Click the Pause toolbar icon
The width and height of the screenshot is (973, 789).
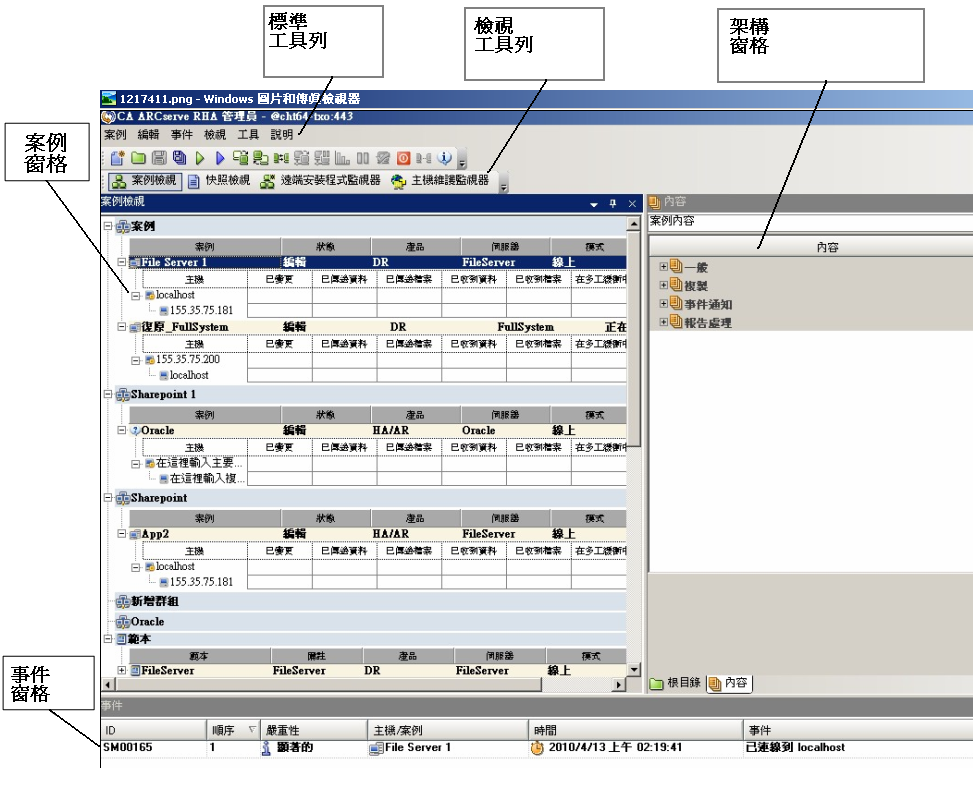click(363, 158)
